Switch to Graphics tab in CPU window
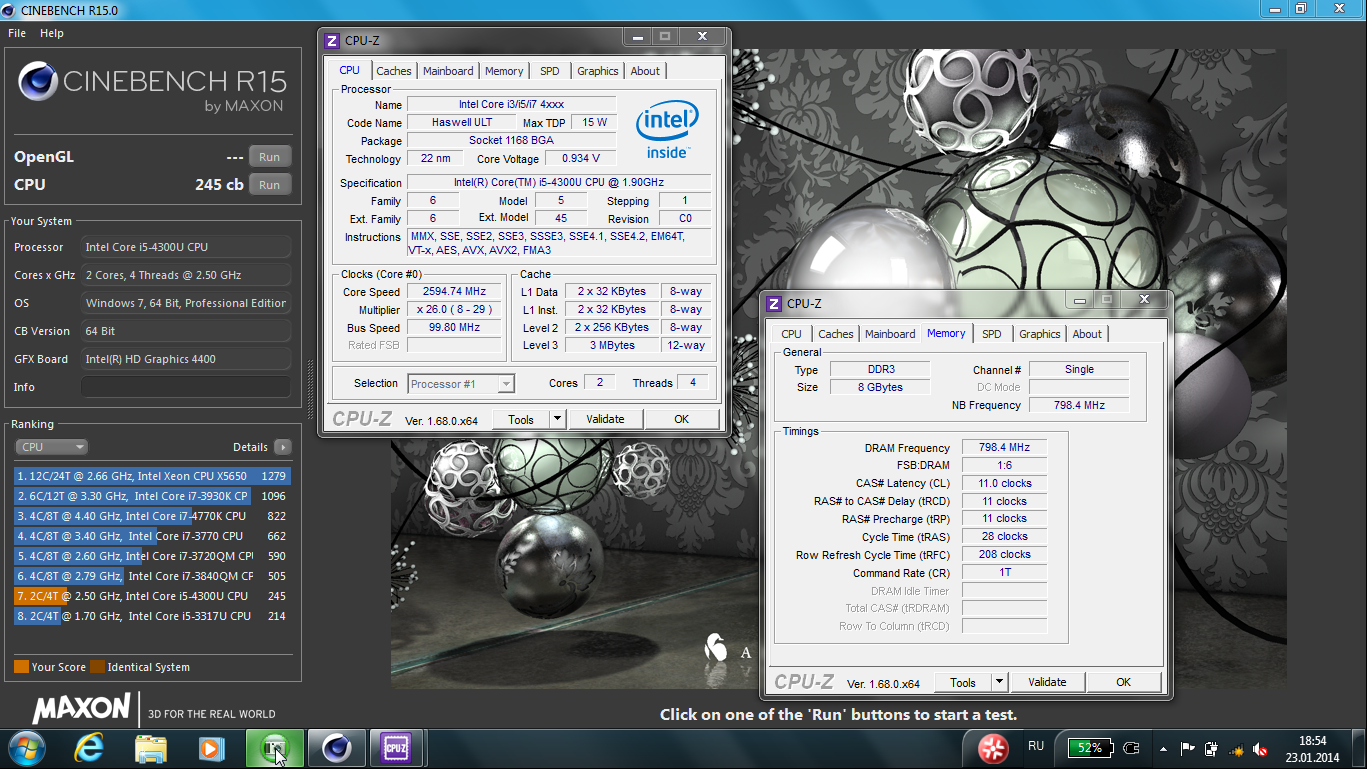 click(598, 71)
